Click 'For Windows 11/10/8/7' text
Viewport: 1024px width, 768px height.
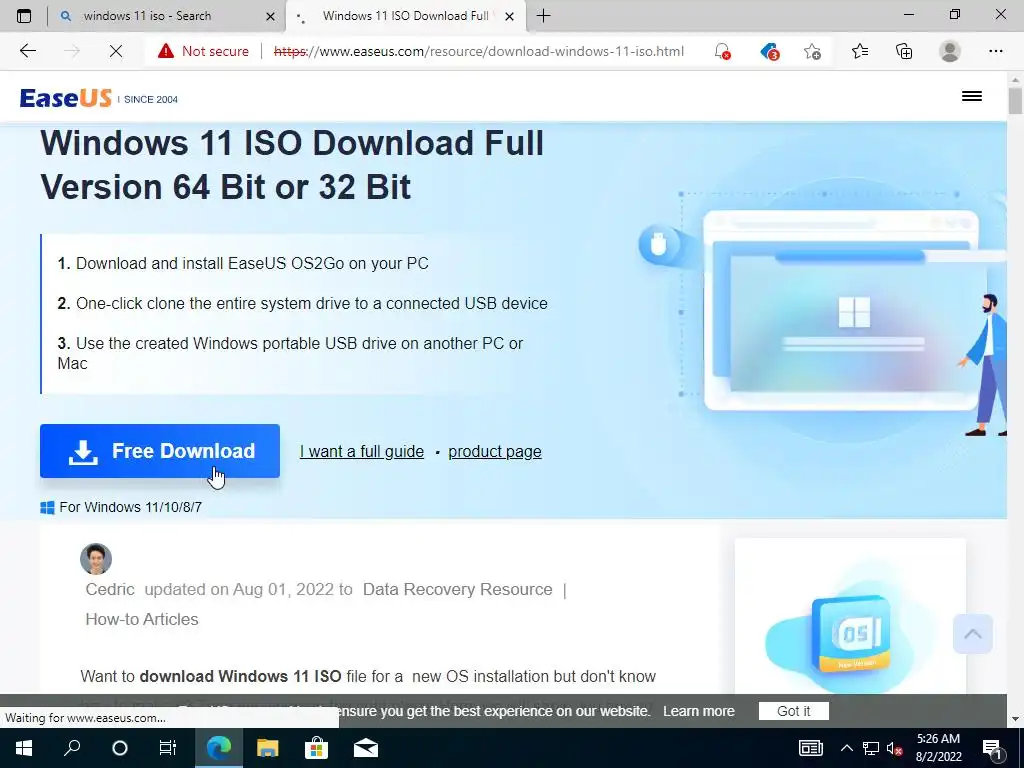[131, 507]
